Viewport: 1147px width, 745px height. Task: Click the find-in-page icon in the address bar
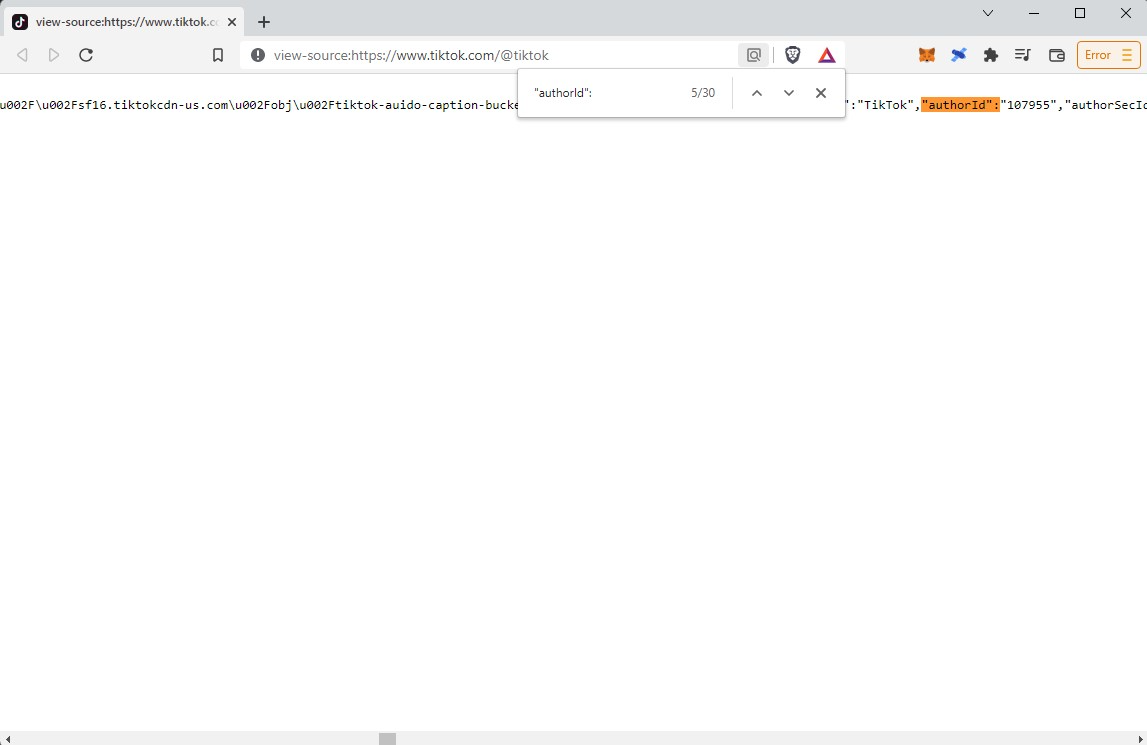pyautogui.click(x=753, y=55)
